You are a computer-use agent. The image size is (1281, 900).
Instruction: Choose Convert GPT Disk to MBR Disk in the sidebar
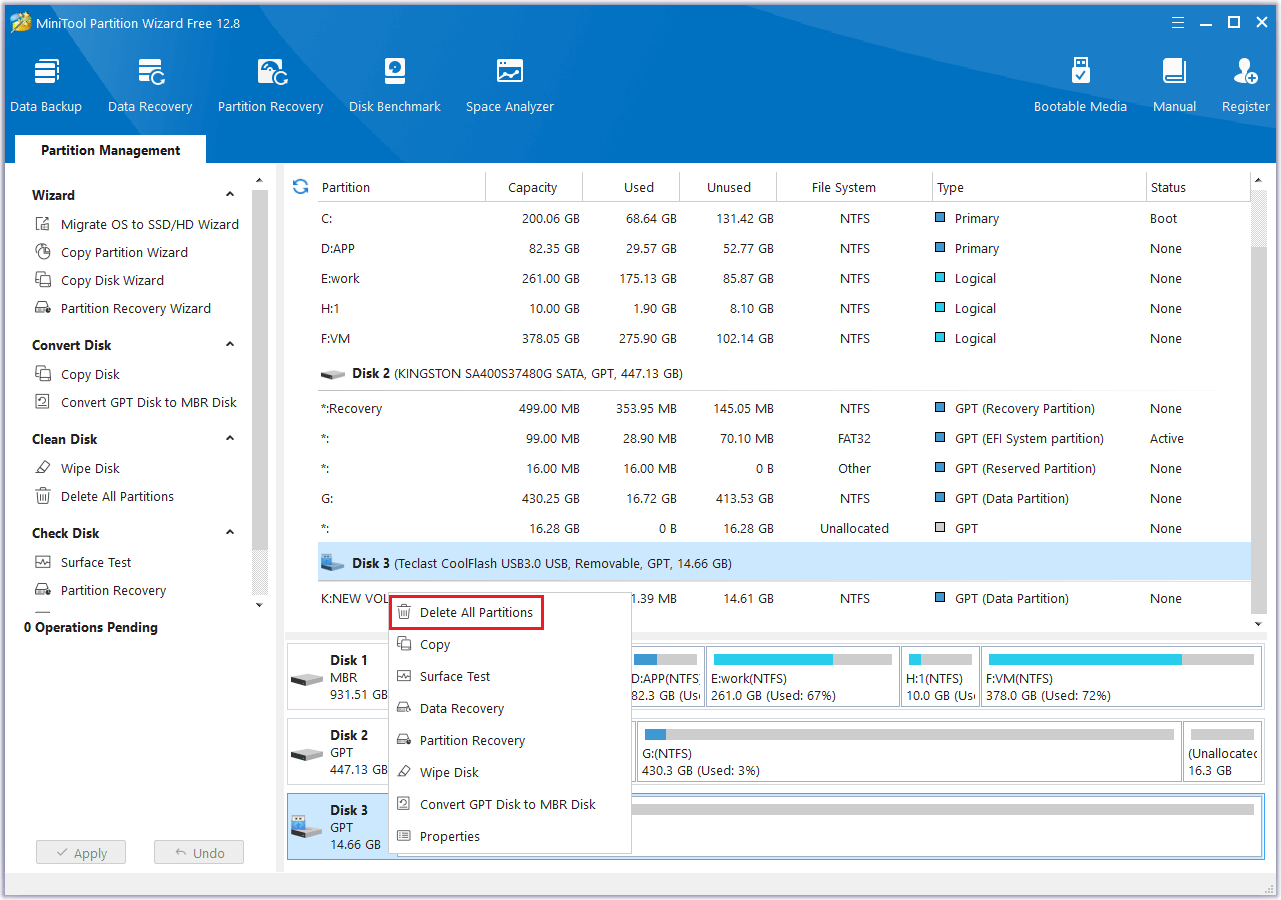(x=137, y=402)
